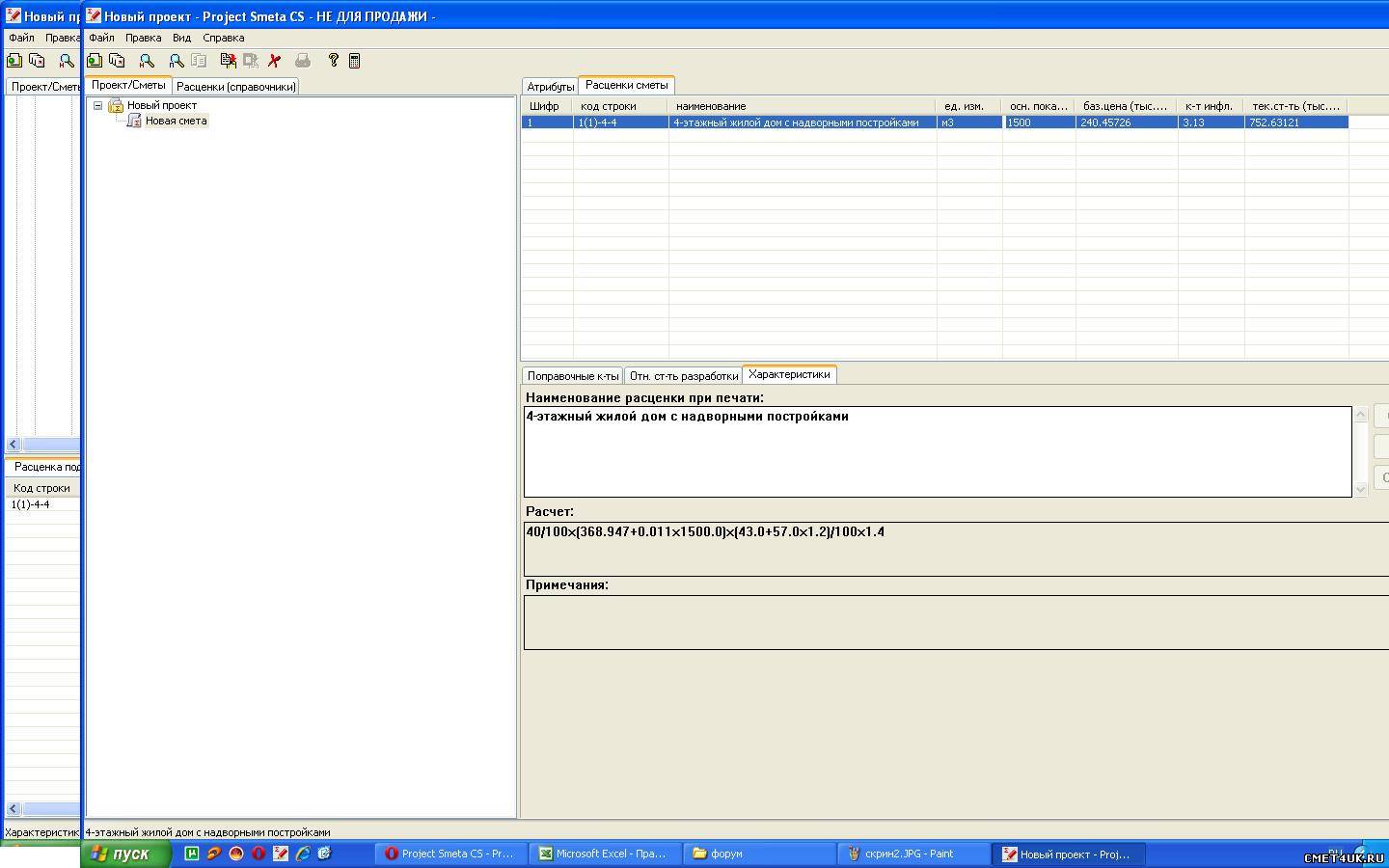This screenshot has width=1389, height=868.
Task: Select the Проект/Сметы tab in front window
Action: [x=128, y=85]
